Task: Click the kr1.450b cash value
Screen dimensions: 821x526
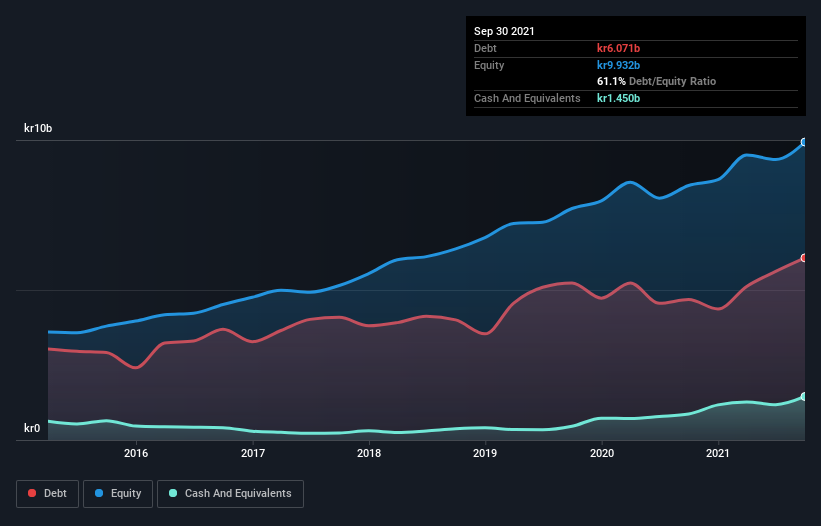Action: tap(618, 98)
